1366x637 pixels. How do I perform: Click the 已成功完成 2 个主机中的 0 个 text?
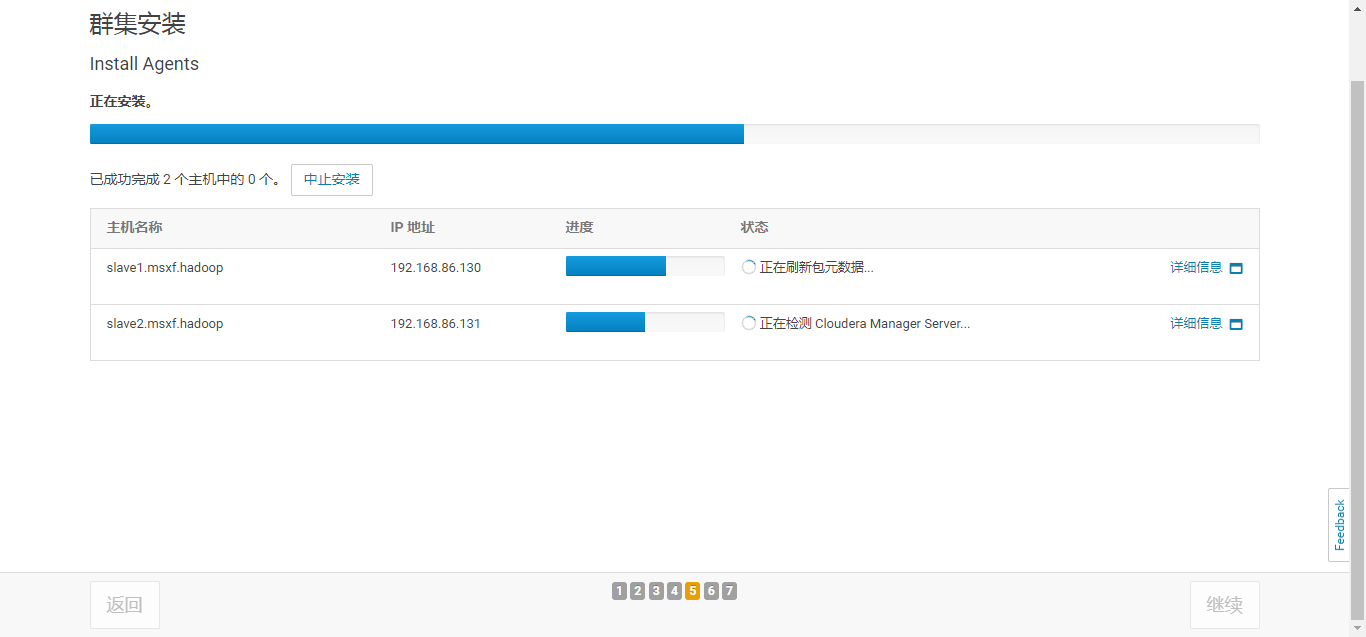tap(185, 180)
